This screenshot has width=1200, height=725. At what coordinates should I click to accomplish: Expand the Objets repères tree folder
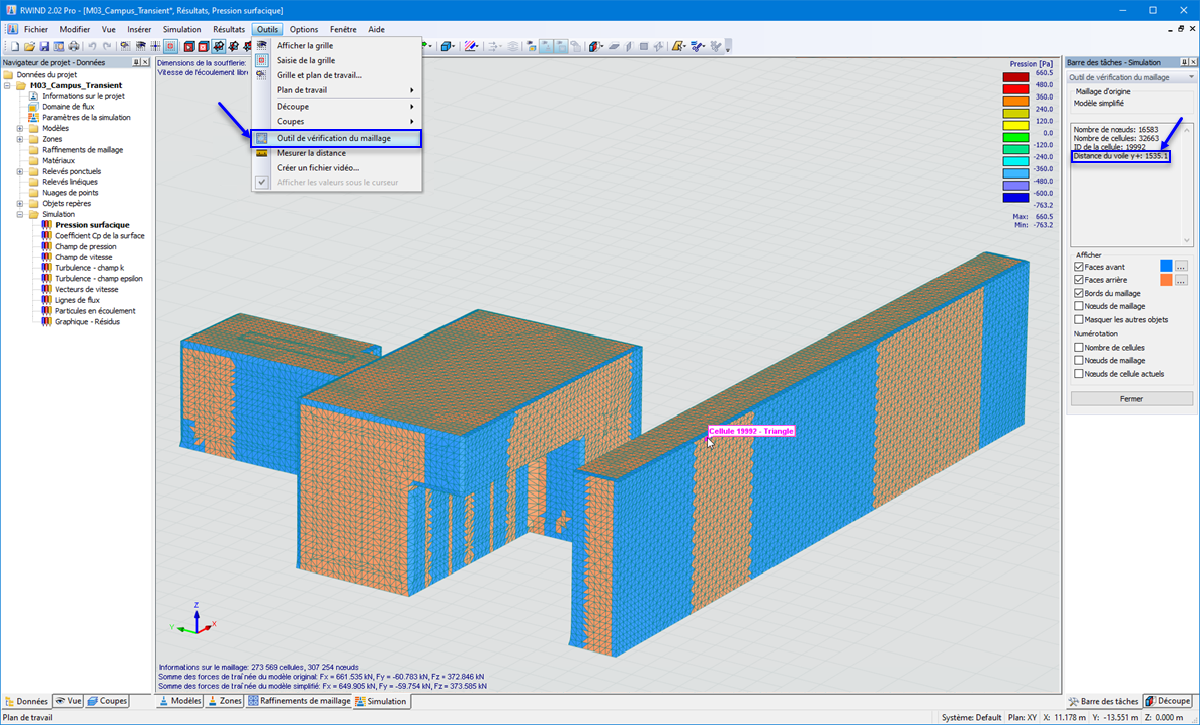click(x=20, y=203)
